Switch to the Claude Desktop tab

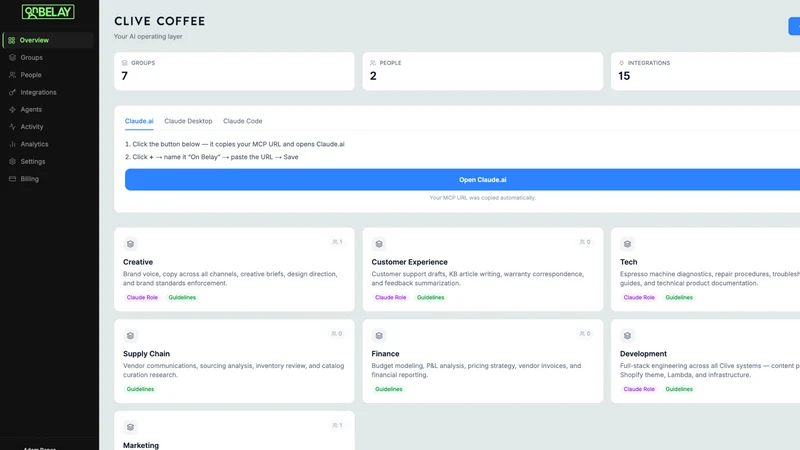click(188, 121)
